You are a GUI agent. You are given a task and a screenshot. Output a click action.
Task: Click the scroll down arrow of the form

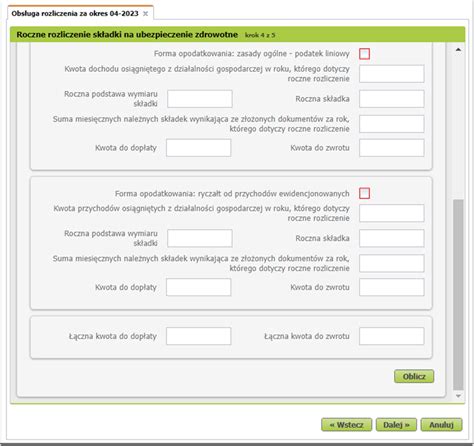tap(458, 396)
